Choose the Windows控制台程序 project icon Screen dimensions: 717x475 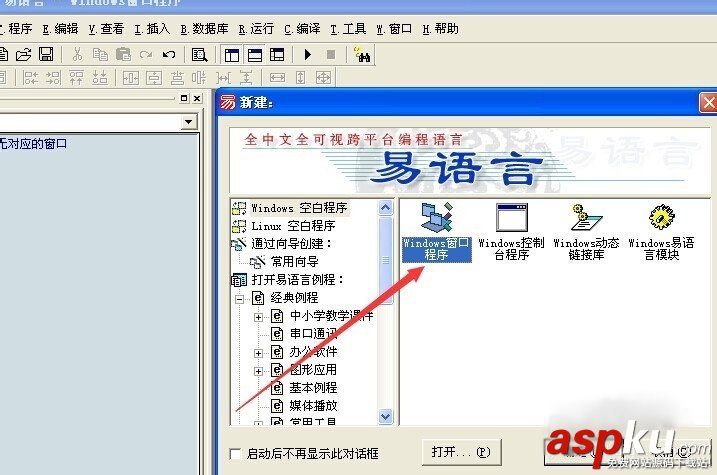tap(511, 232)
